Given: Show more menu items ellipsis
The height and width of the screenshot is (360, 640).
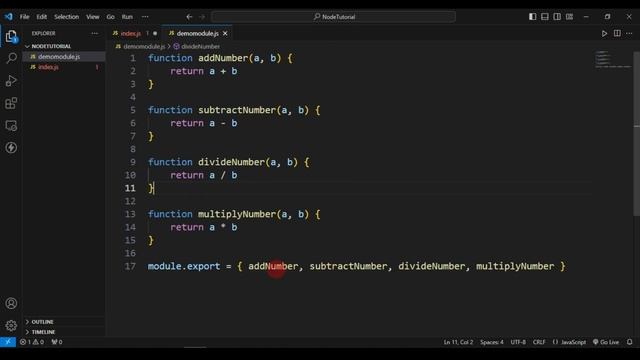Looking at the screenshot, I should tap(145, 17).
